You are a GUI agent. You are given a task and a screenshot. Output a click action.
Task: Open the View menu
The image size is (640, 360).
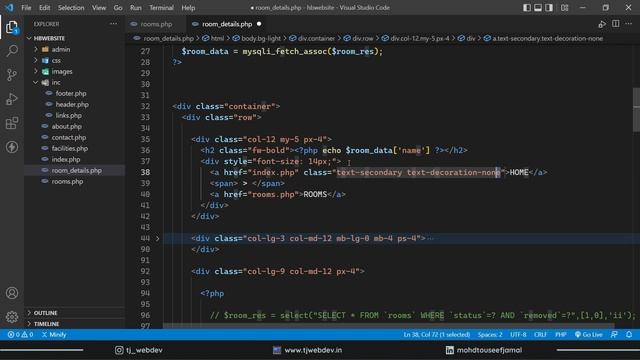[x=99, y=8]
